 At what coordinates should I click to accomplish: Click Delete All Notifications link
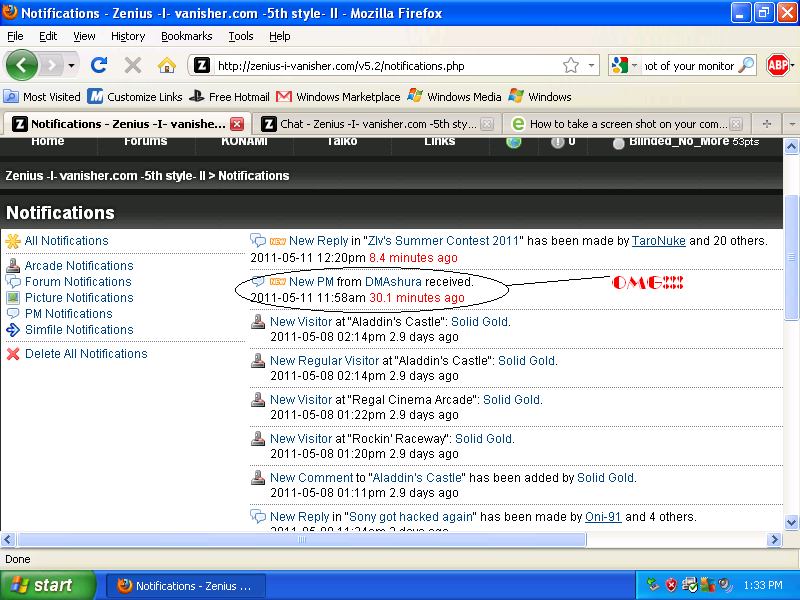(x=86, y=354)
